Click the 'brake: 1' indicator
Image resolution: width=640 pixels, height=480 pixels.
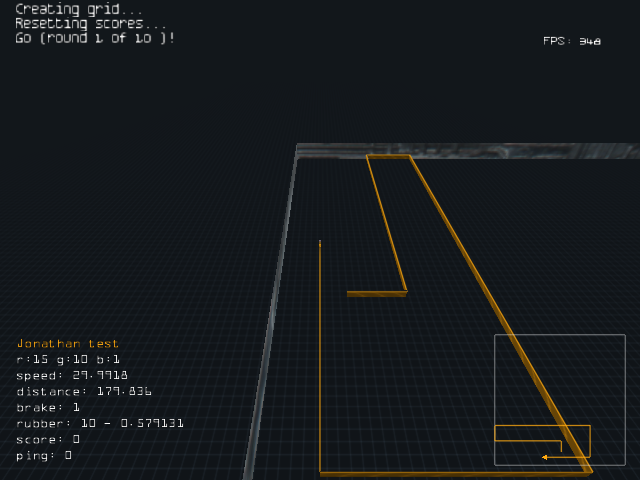coord(48,407)
